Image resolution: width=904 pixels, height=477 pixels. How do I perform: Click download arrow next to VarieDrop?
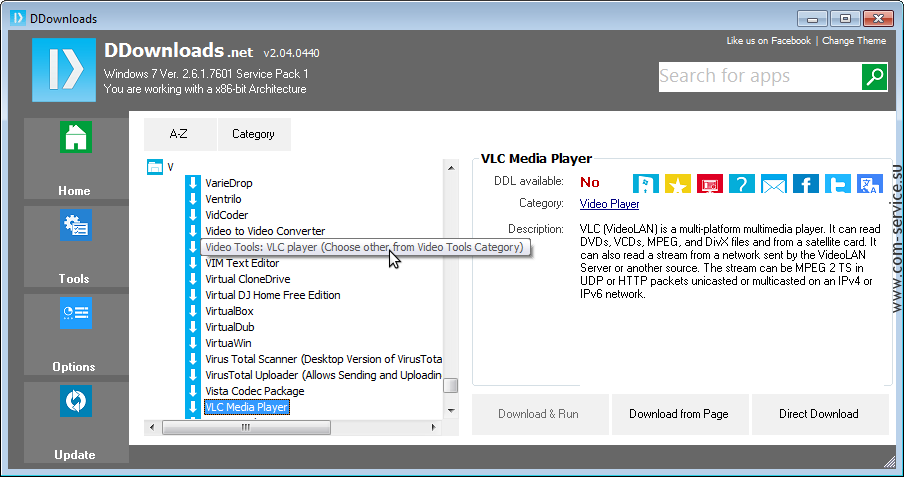[x=193, y=183]
